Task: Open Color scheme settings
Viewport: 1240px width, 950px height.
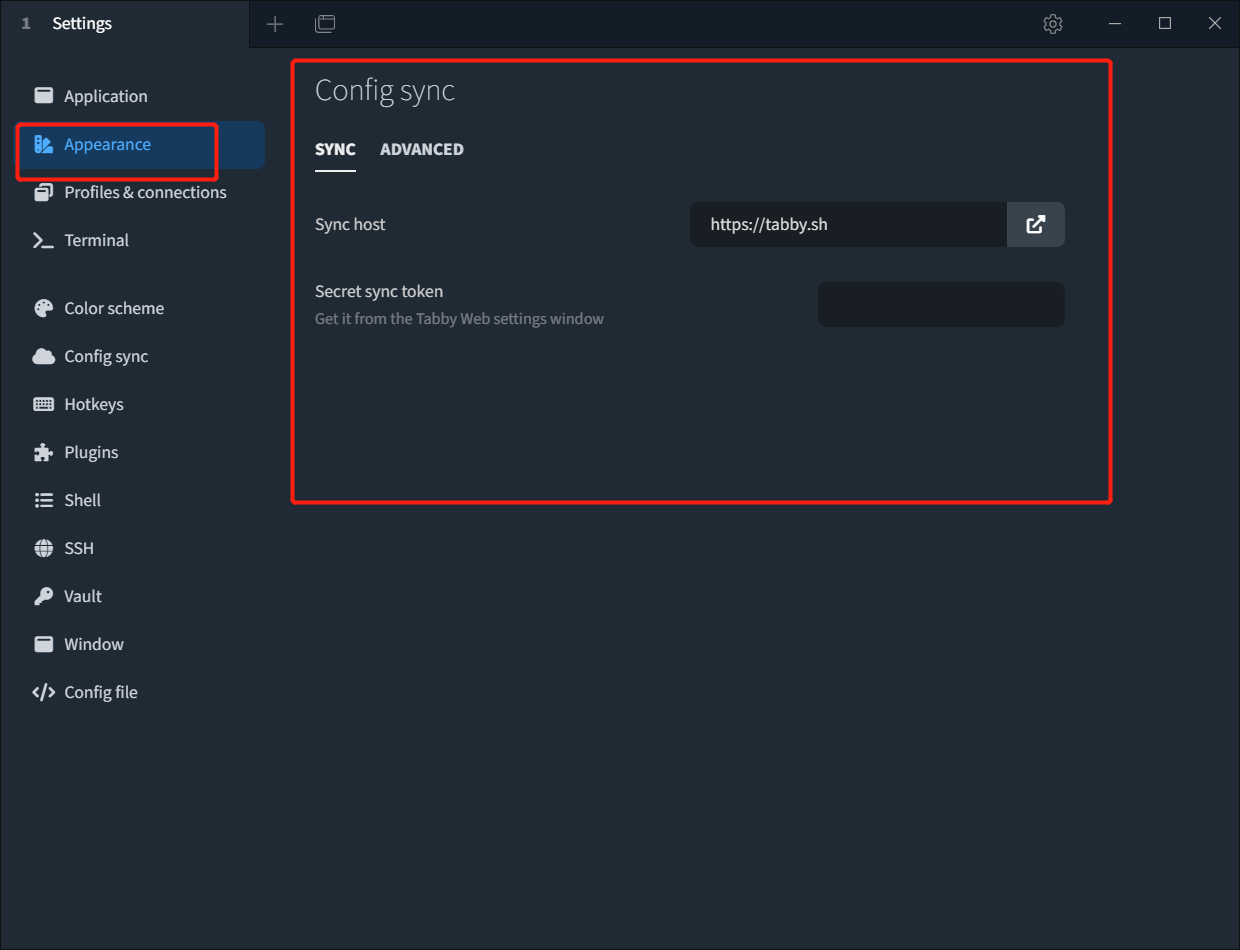Action: 113,308
